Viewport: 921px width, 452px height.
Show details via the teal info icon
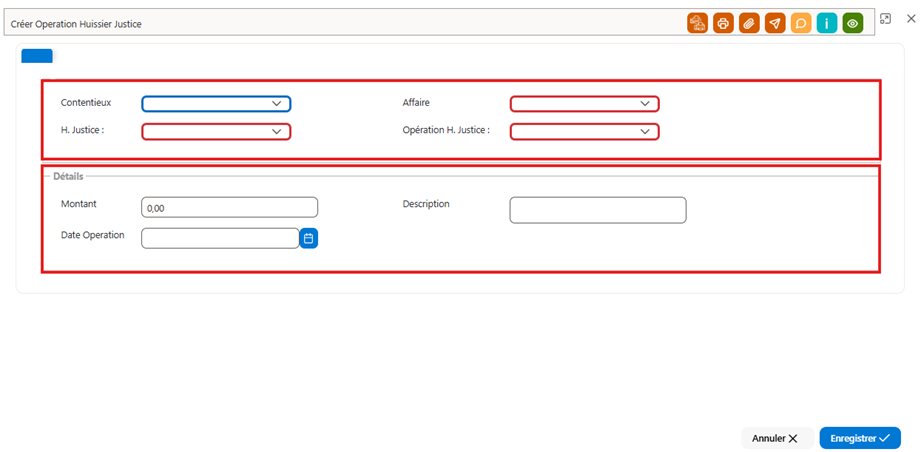(x=826, y=23)
